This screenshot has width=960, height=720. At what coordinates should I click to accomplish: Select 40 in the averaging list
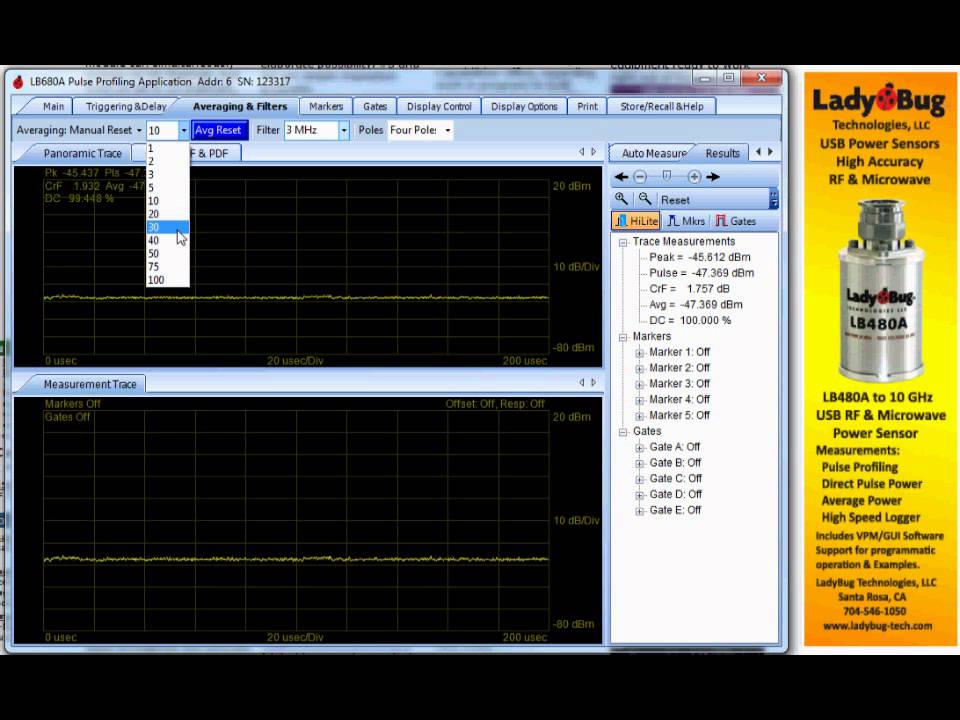point(168,241)
